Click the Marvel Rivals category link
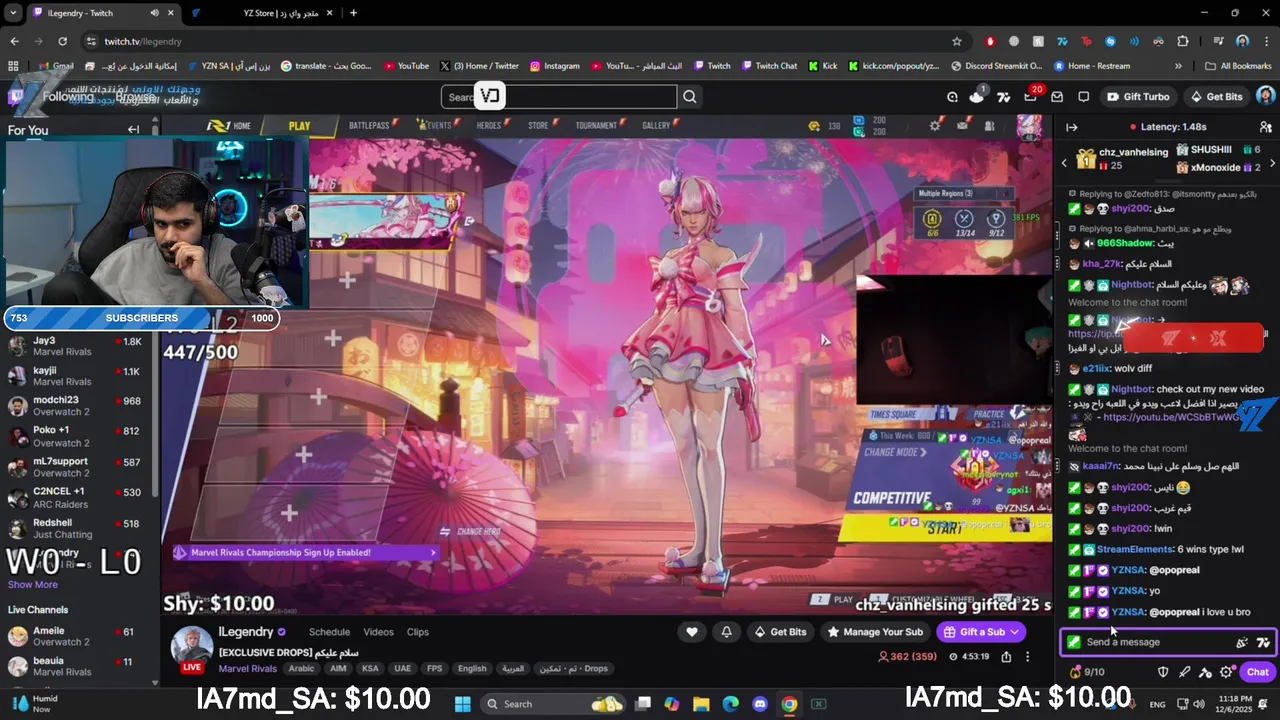Screen dimensions: 1280x720 [248, 669]
